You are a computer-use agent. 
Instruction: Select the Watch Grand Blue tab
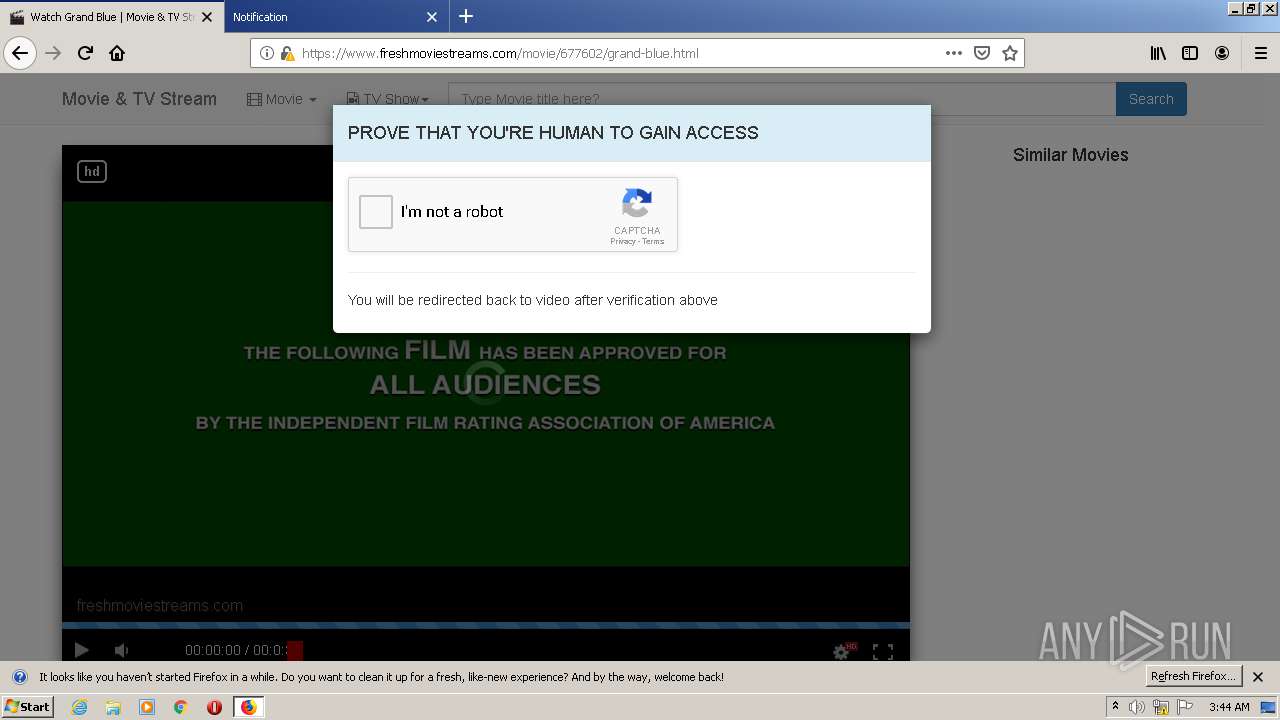(112, 17)
